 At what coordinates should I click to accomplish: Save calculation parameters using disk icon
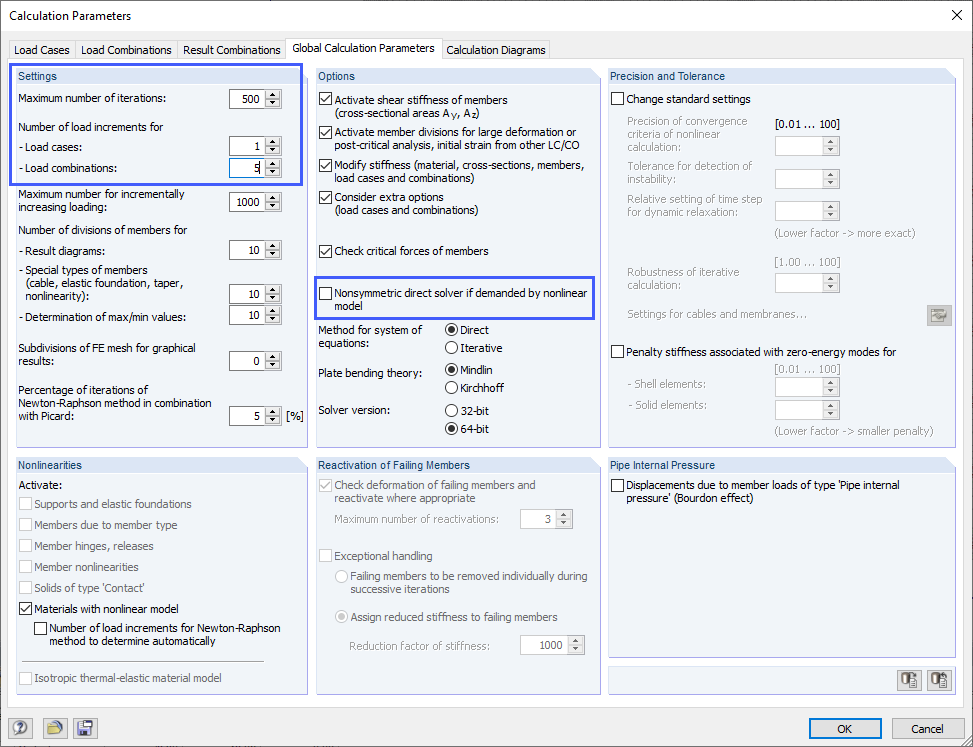coord(85,728)
